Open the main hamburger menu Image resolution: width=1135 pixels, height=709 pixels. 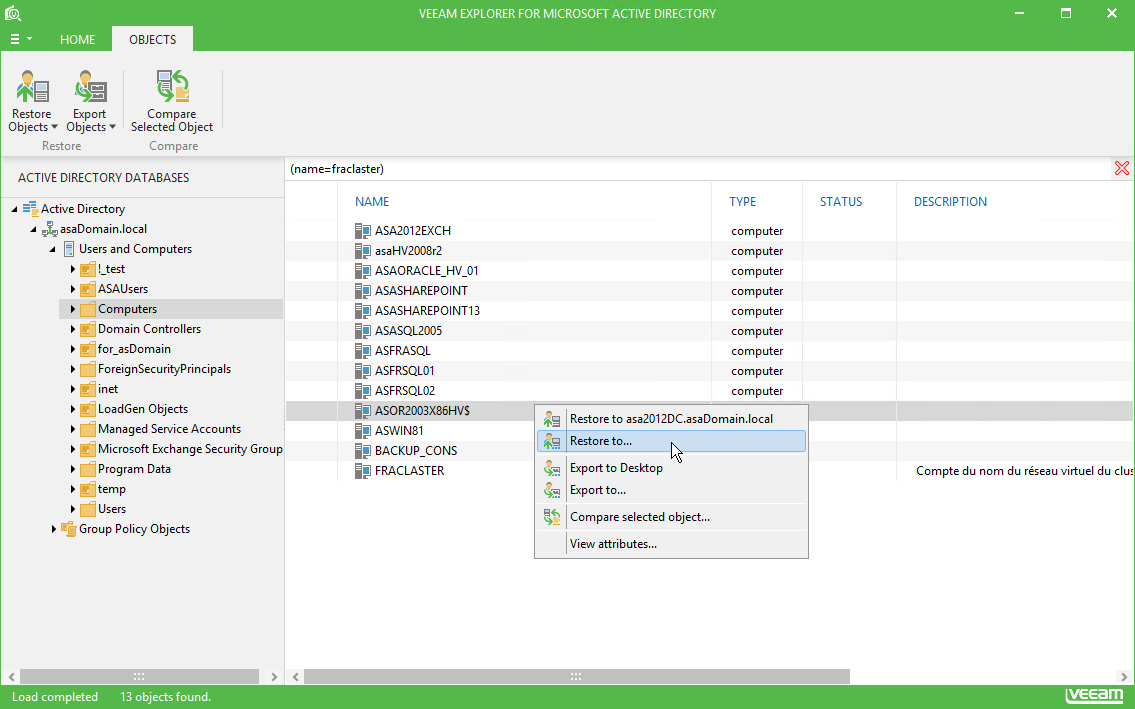click(20, 39)
